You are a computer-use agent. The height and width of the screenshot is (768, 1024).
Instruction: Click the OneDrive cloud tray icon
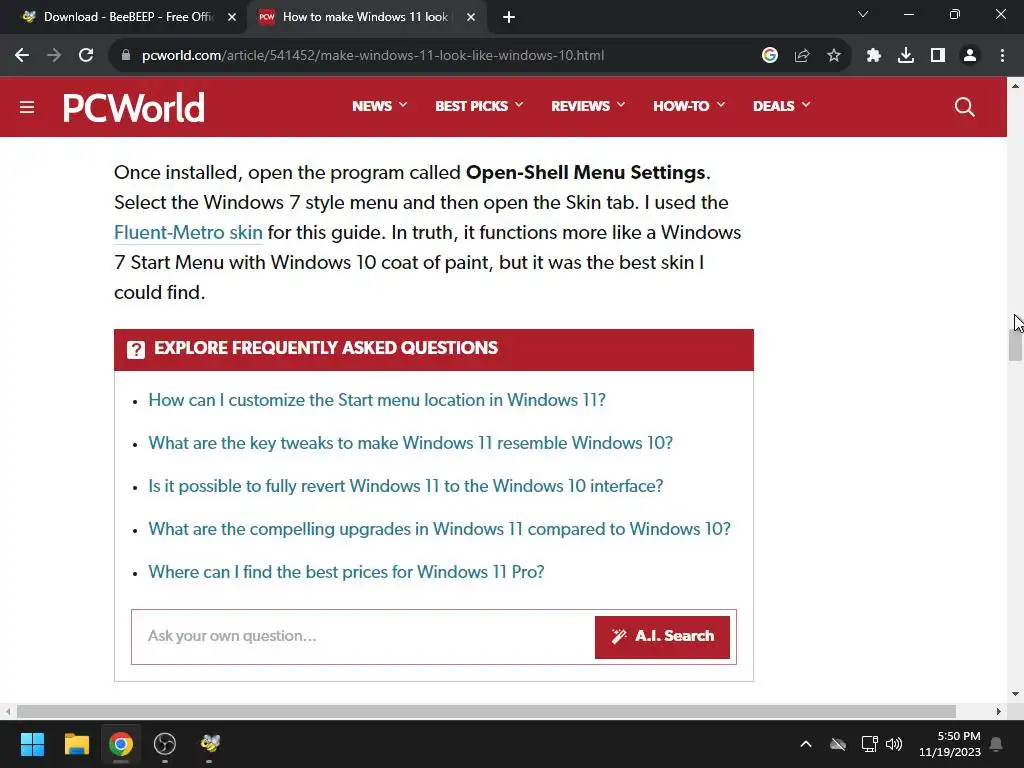[838, 744]
